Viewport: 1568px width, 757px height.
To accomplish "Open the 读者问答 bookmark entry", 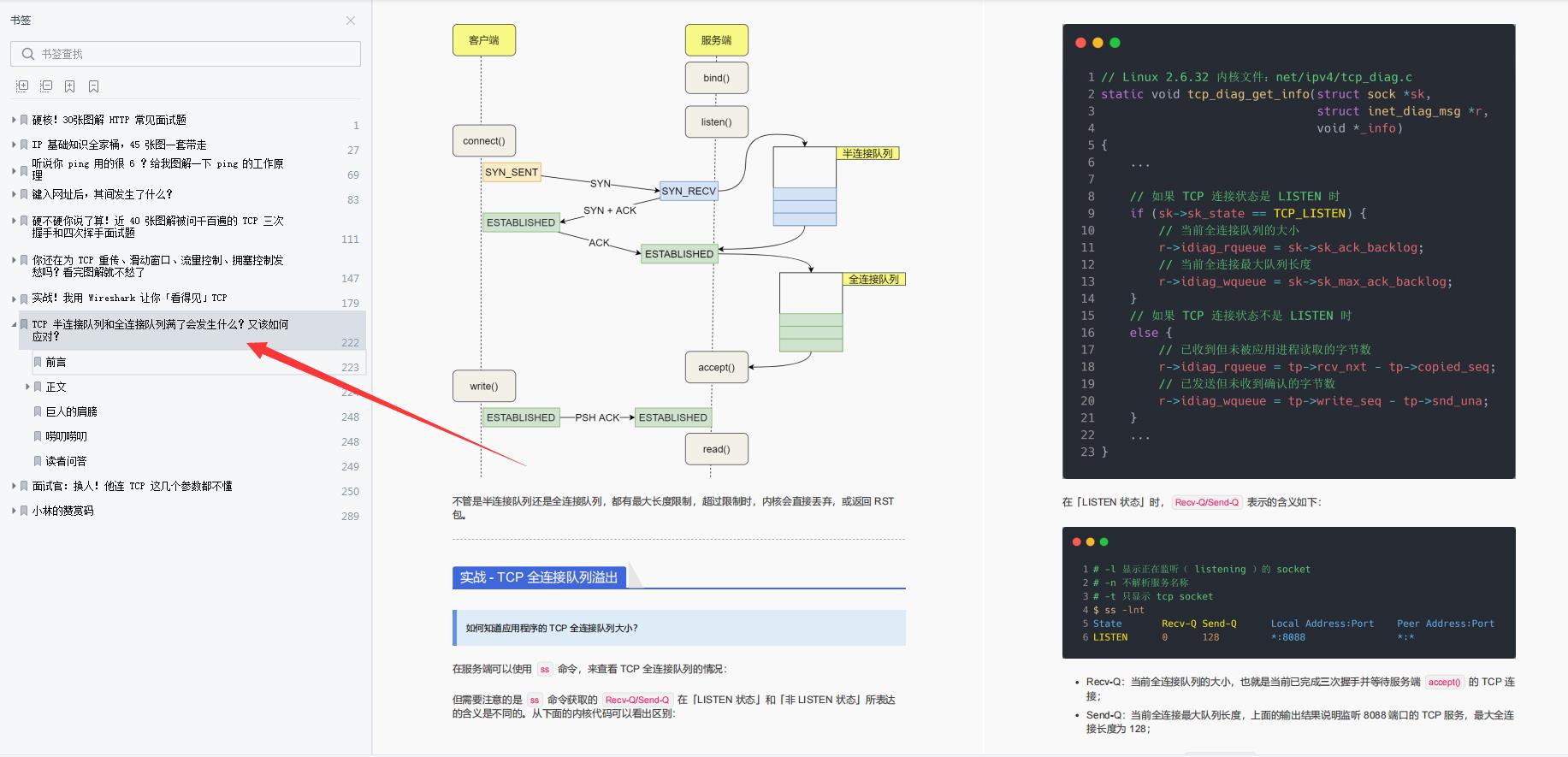I will click(66, 461).
